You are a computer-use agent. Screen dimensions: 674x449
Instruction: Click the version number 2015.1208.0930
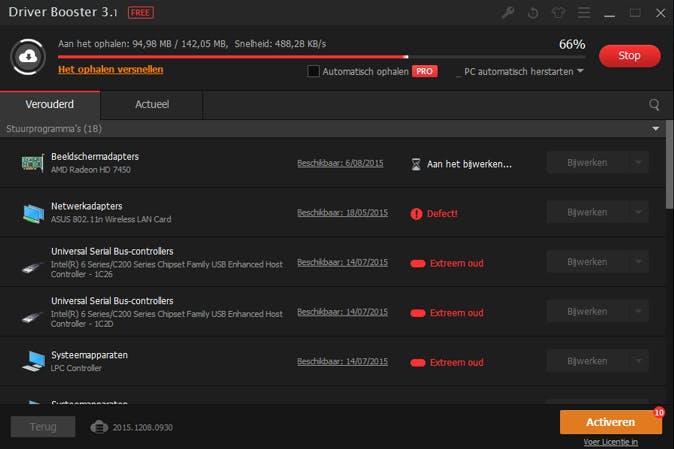143,428
